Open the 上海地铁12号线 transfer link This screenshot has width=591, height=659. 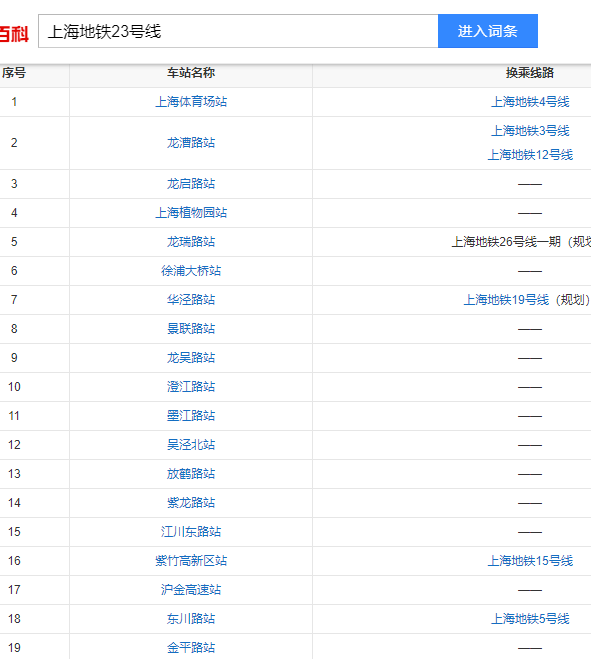(530, 155)
